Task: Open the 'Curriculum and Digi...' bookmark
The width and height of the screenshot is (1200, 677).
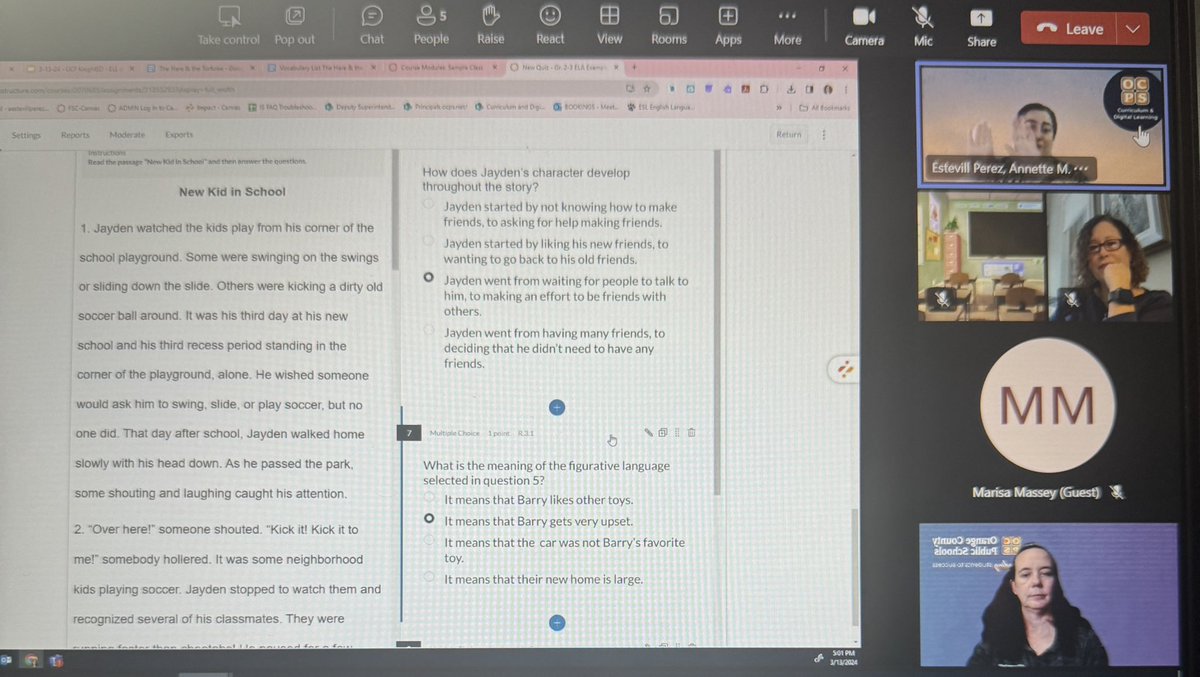Action: pyautogui.click(x=510, y=107)
